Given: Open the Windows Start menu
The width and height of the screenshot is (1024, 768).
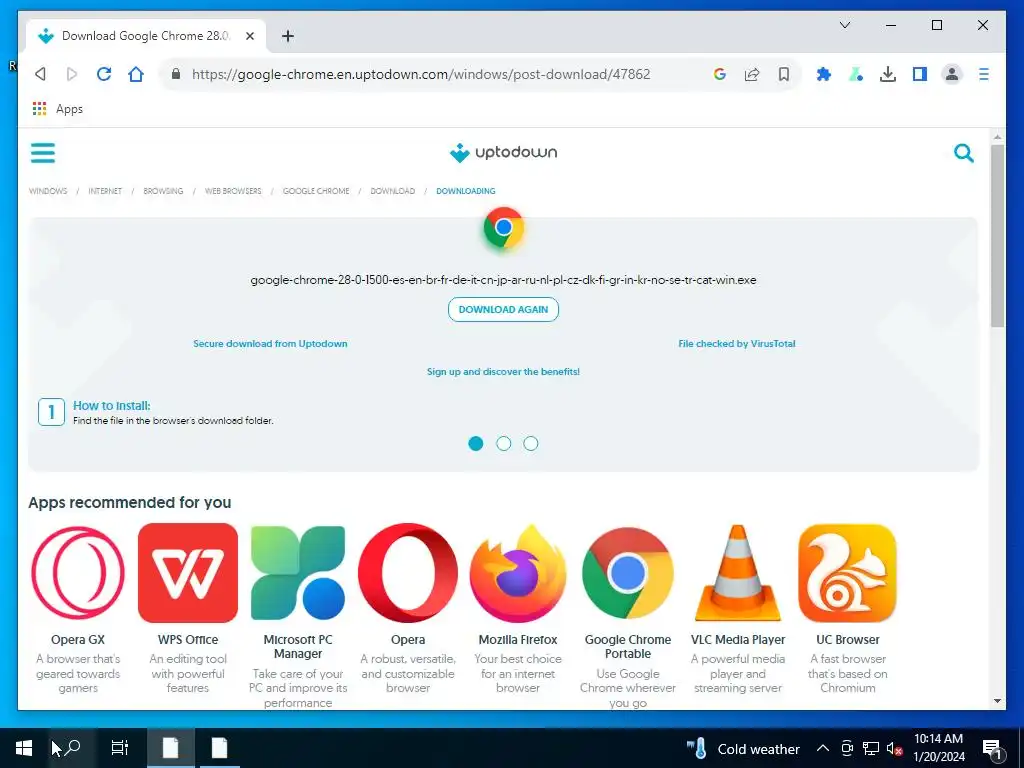Looking at the screenshot, I should 24,748.
